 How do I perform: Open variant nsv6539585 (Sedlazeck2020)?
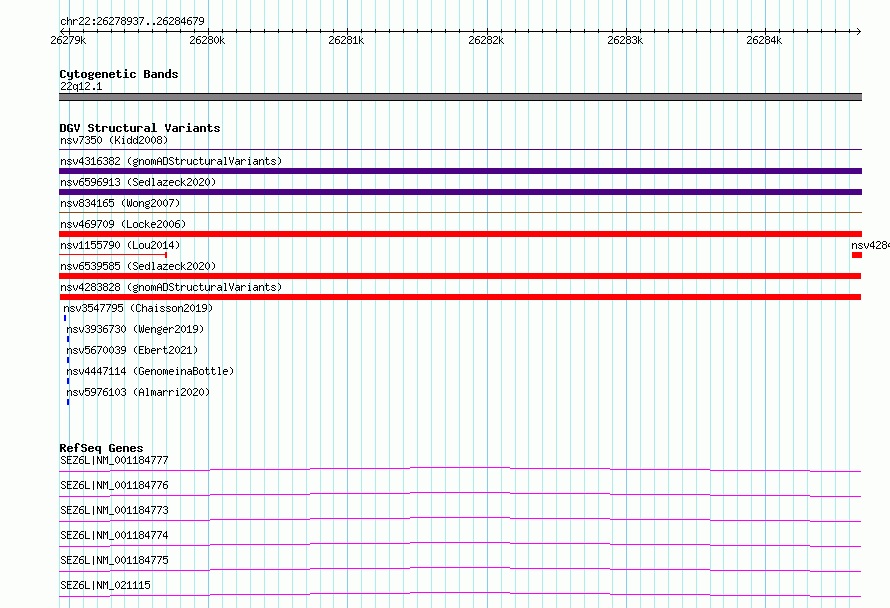[138, 266]
